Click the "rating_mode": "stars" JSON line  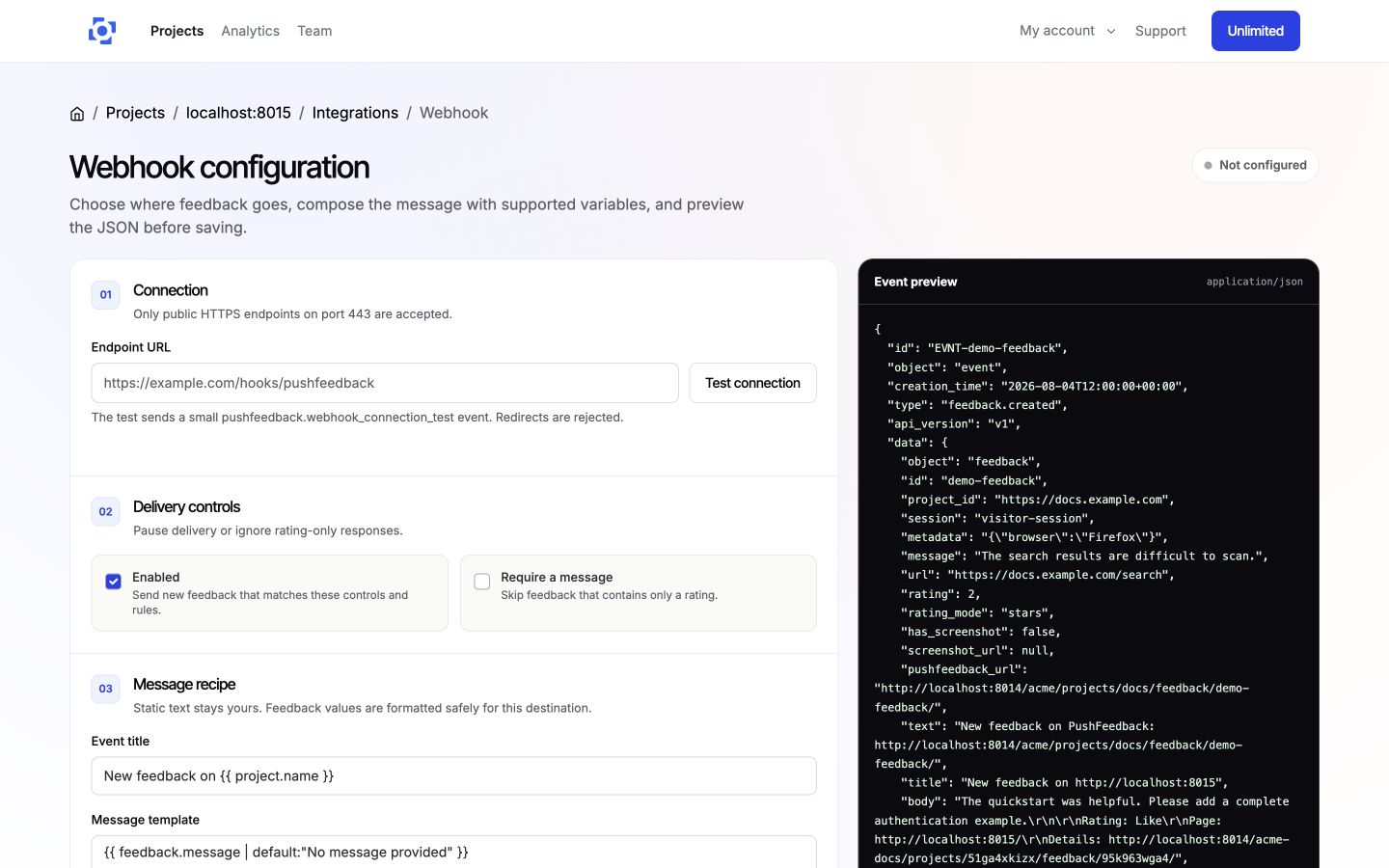coord(977,612)
